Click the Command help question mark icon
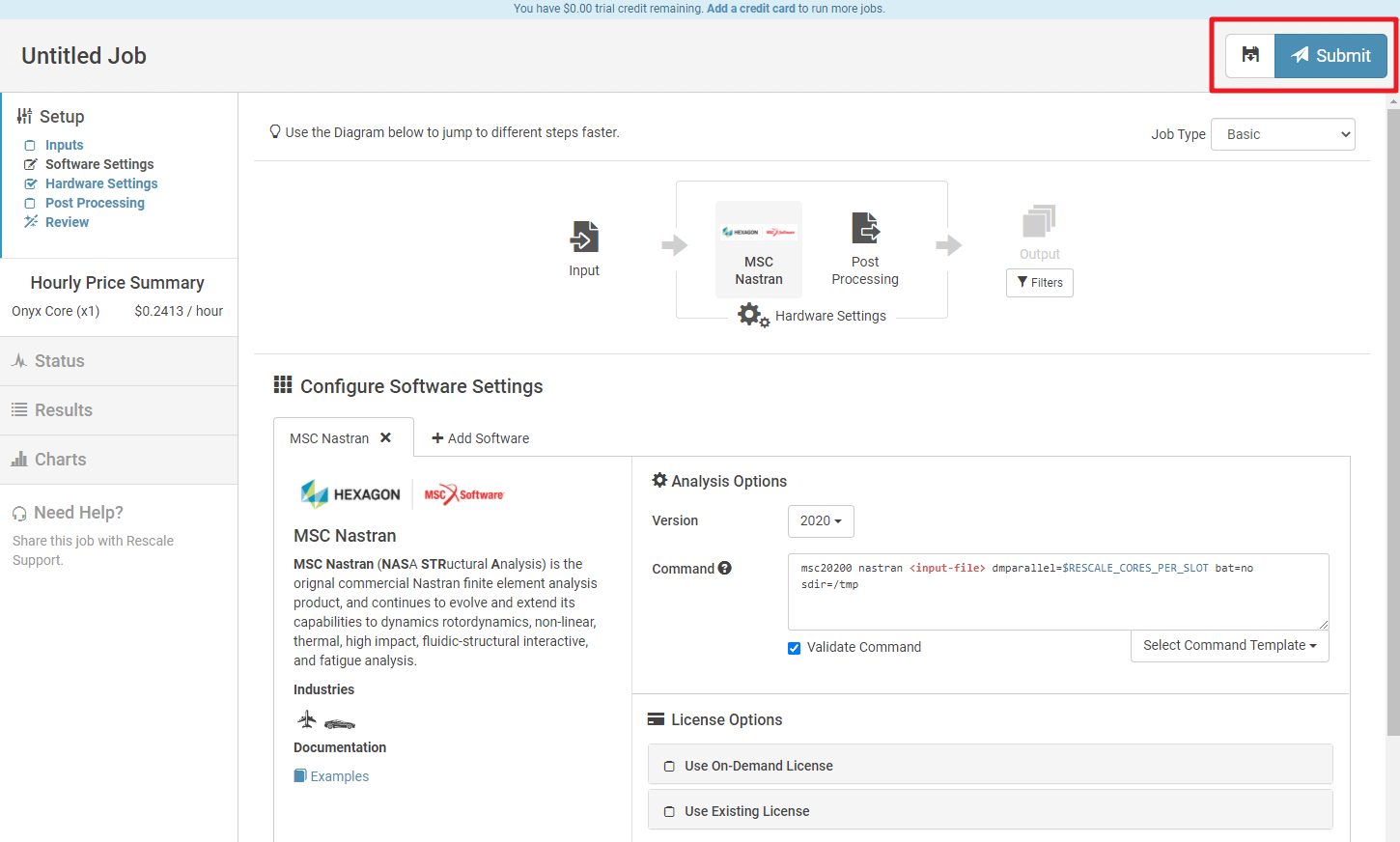Viewport: 1400px width, 842px height. [x=725, y=569]
